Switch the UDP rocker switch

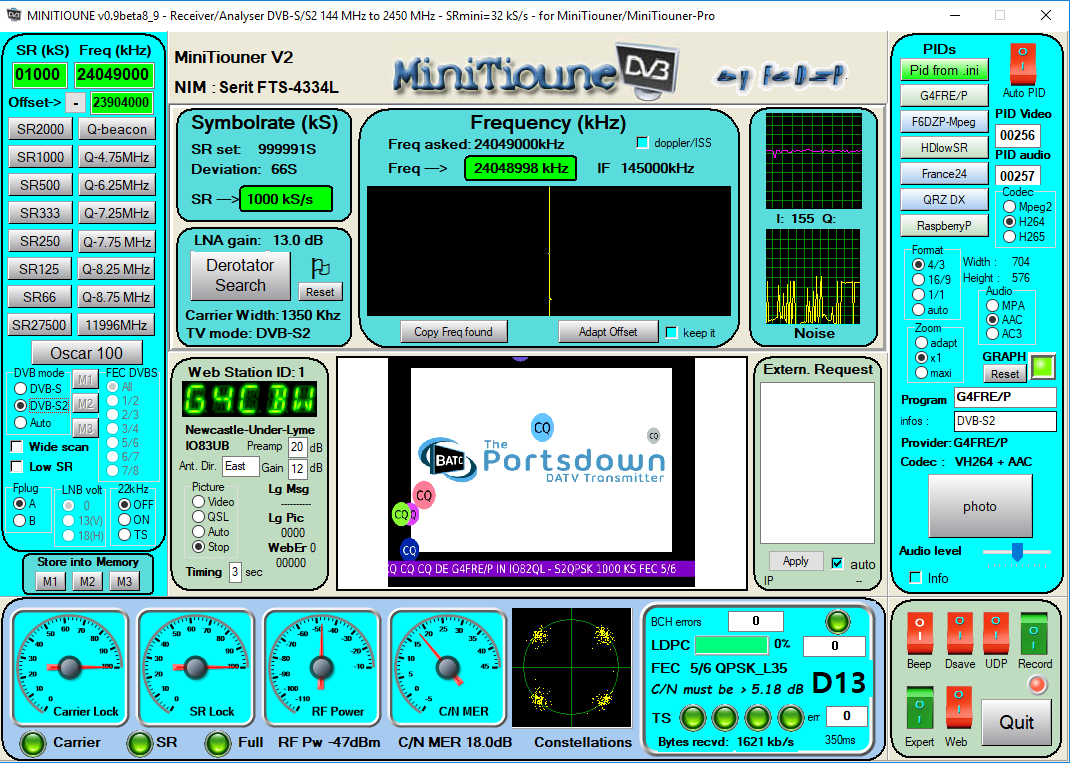pyautogui.click(x=996, y=633)
